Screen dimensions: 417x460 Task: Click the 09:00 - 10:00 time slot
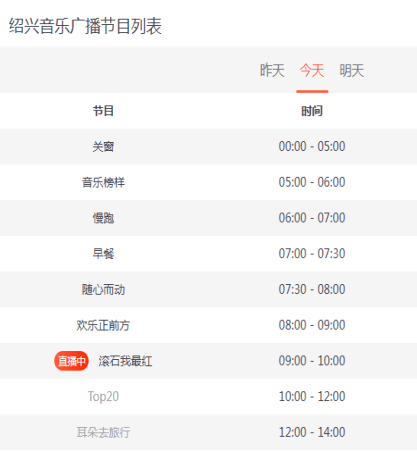click(312, 361)
